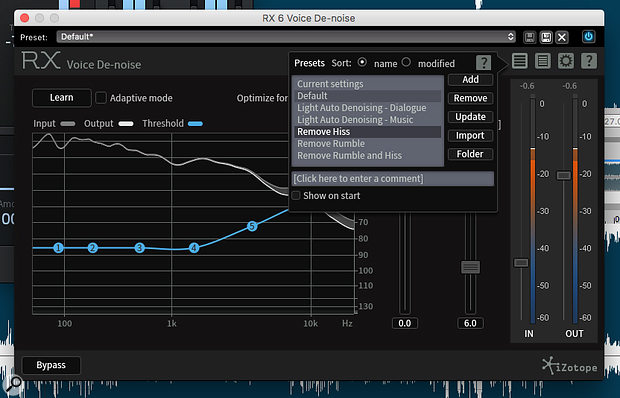Click the 0.0 value field

(x=405, y=323)
